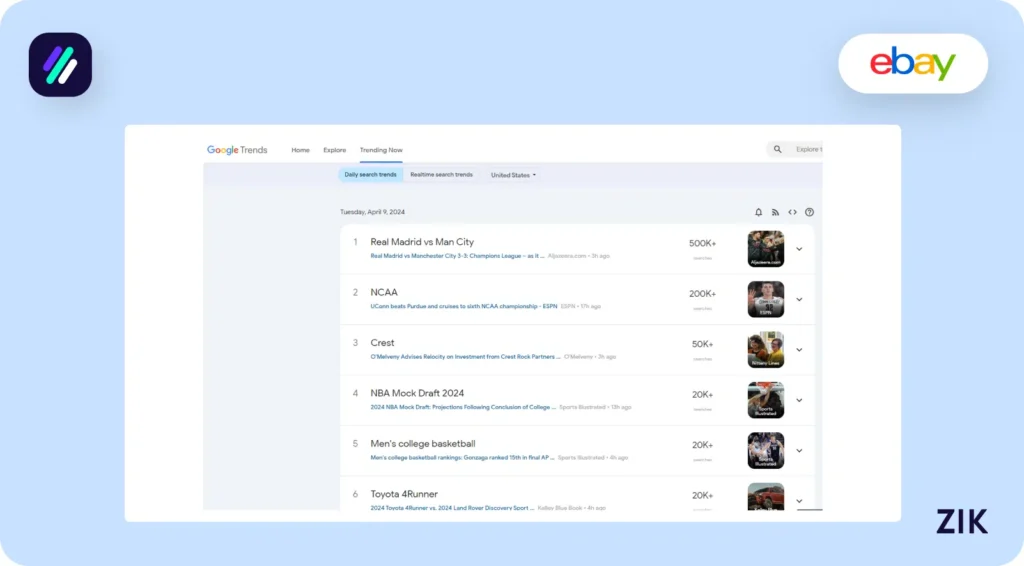Select Daily search trends tab
1024x566 pixels.
pyautogui.click(x=370, y=175)
